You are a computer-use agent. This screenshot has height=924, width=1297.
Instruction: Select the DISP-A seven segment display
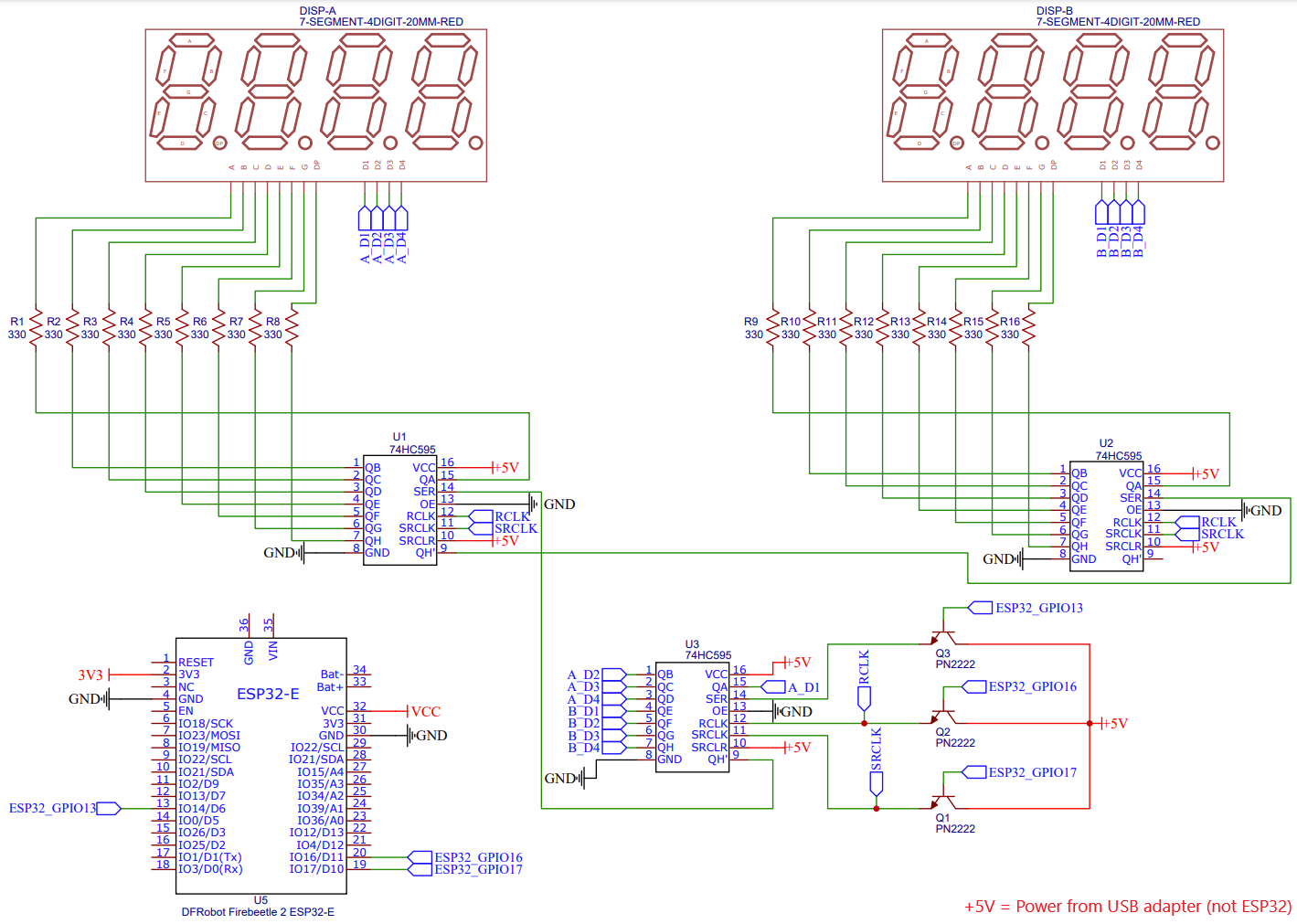pos(316,105)
